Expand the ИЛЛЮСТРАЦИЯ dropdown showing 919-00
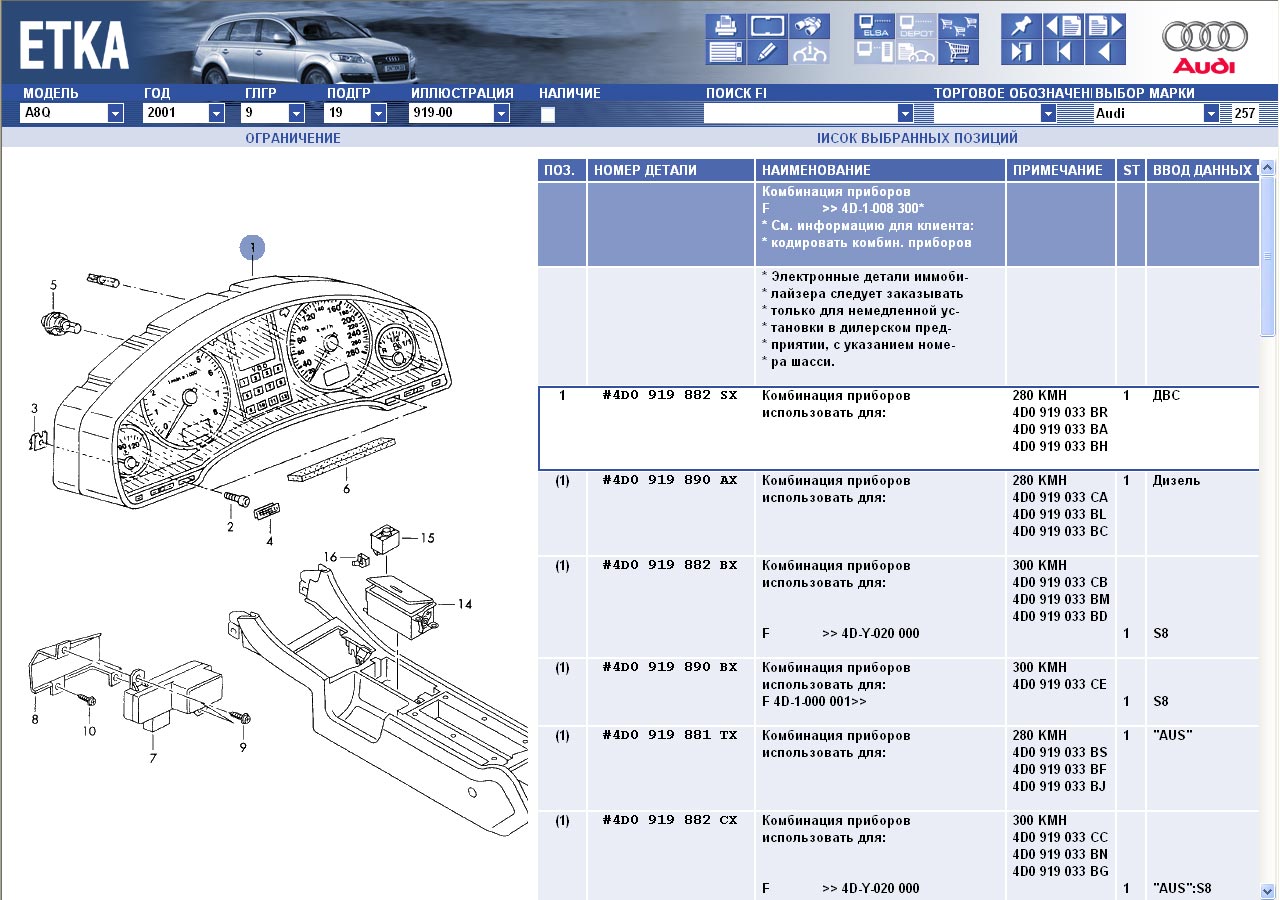1280x900 pixels. tap(500, 114)
